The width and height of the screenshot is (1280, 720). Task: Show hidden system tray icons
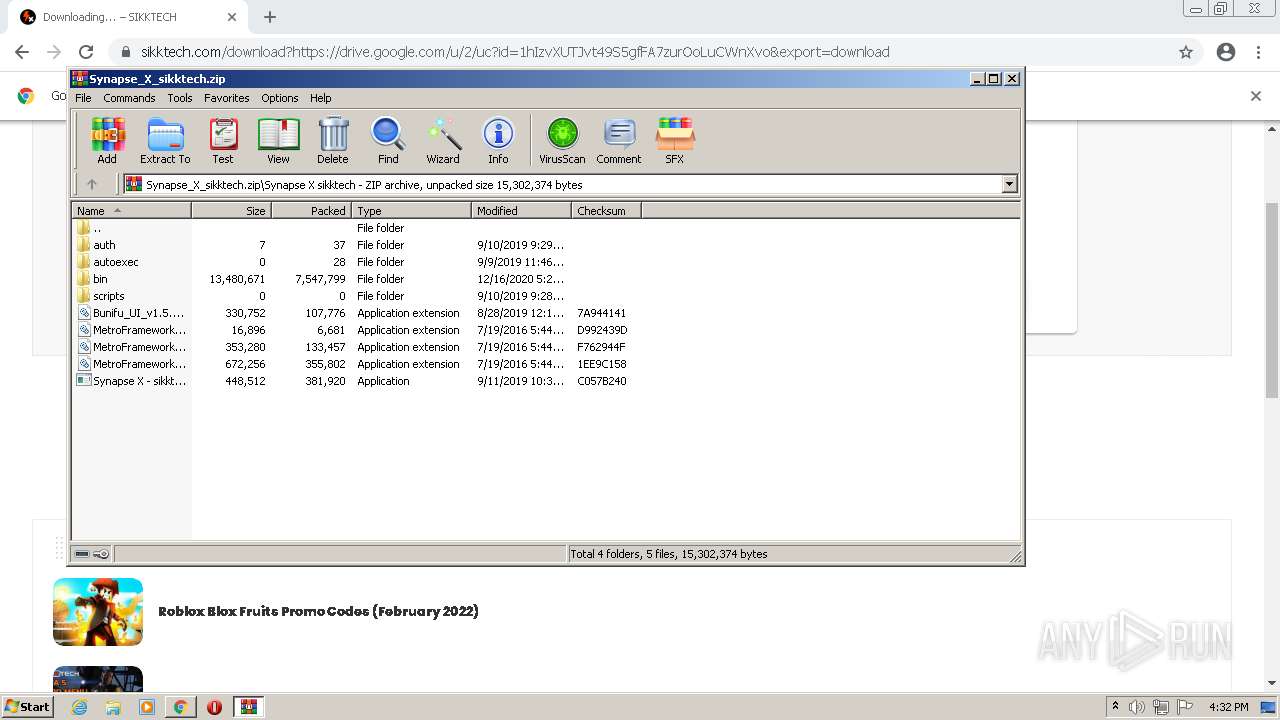[x=1115, y=707]
